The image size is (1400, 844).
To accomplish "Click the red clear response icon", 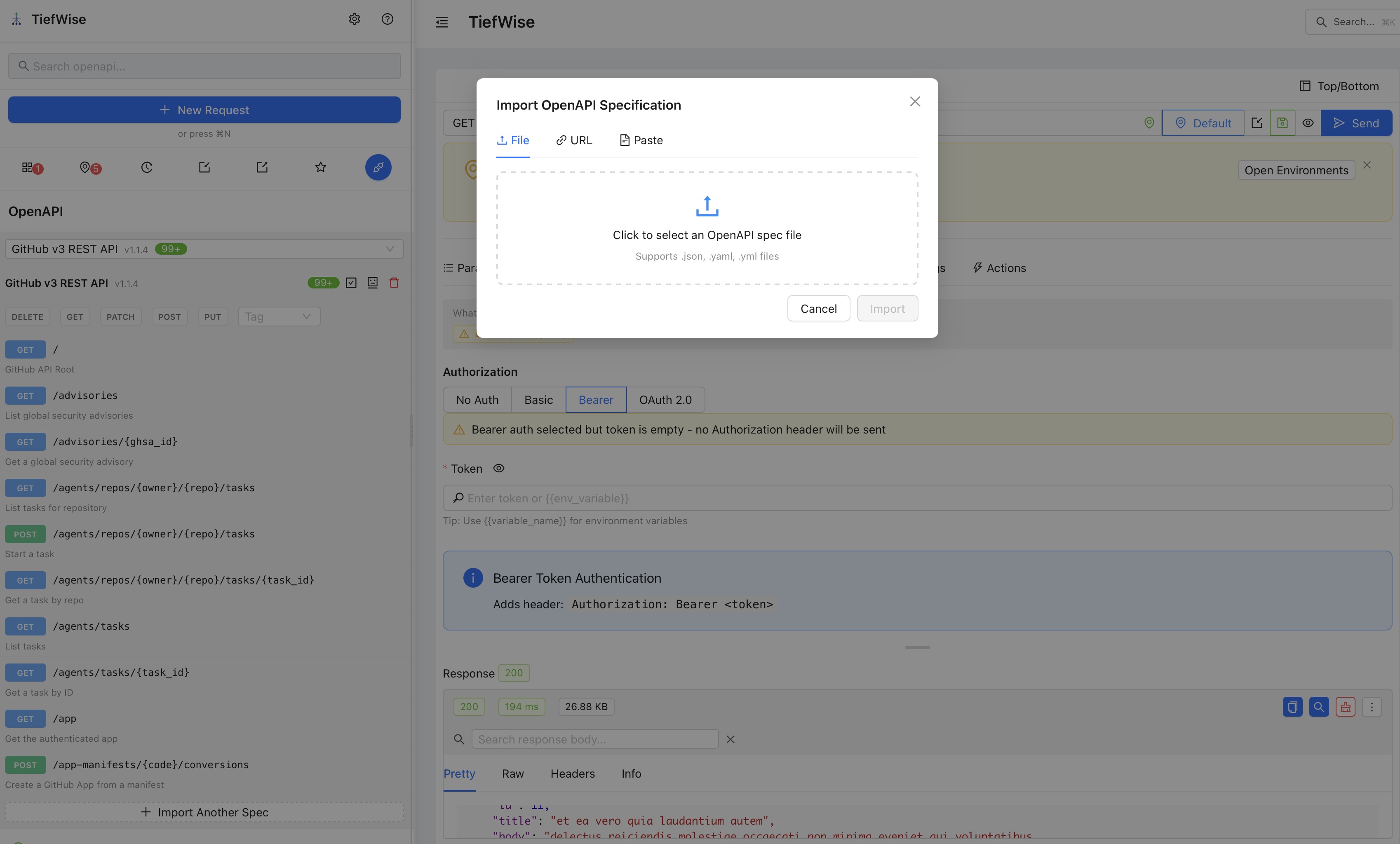I will pos(1345,706).
